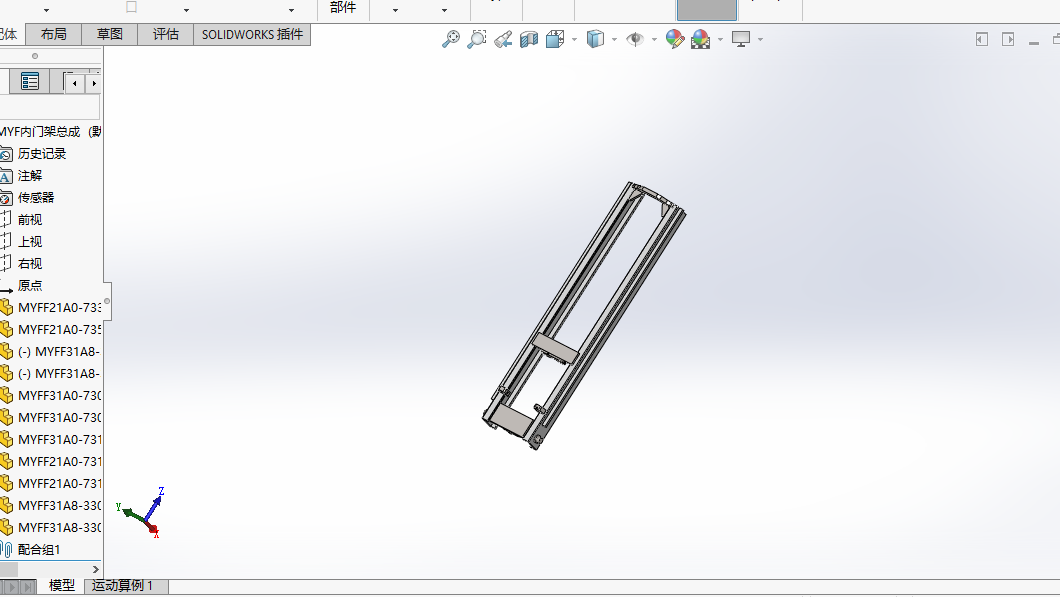
Task: Switch to the 评估 tab
Action: point(166,34)
